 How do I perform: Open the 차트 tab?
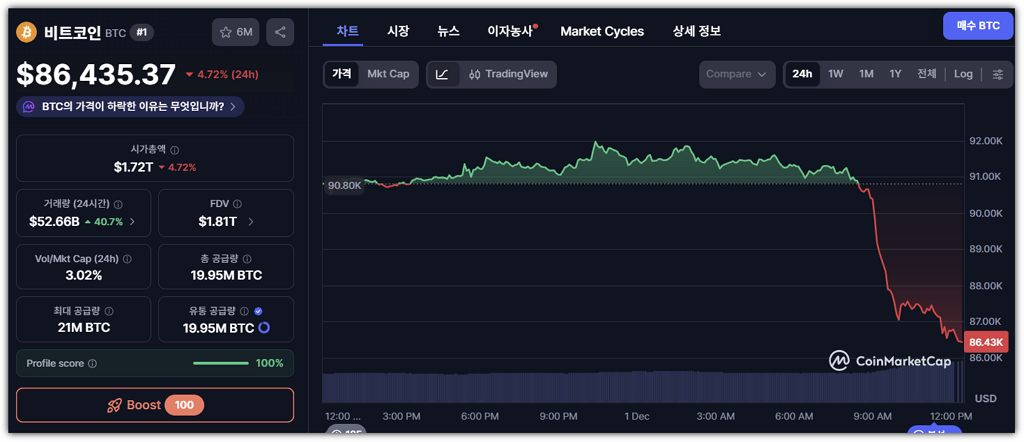tap(347, 31)
